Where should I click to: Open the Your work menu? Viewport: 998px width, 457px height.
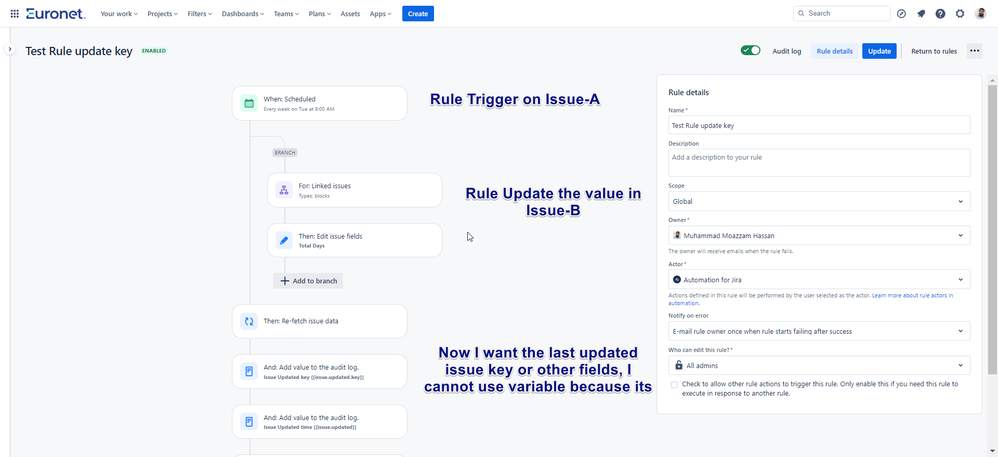click(119, 13)
